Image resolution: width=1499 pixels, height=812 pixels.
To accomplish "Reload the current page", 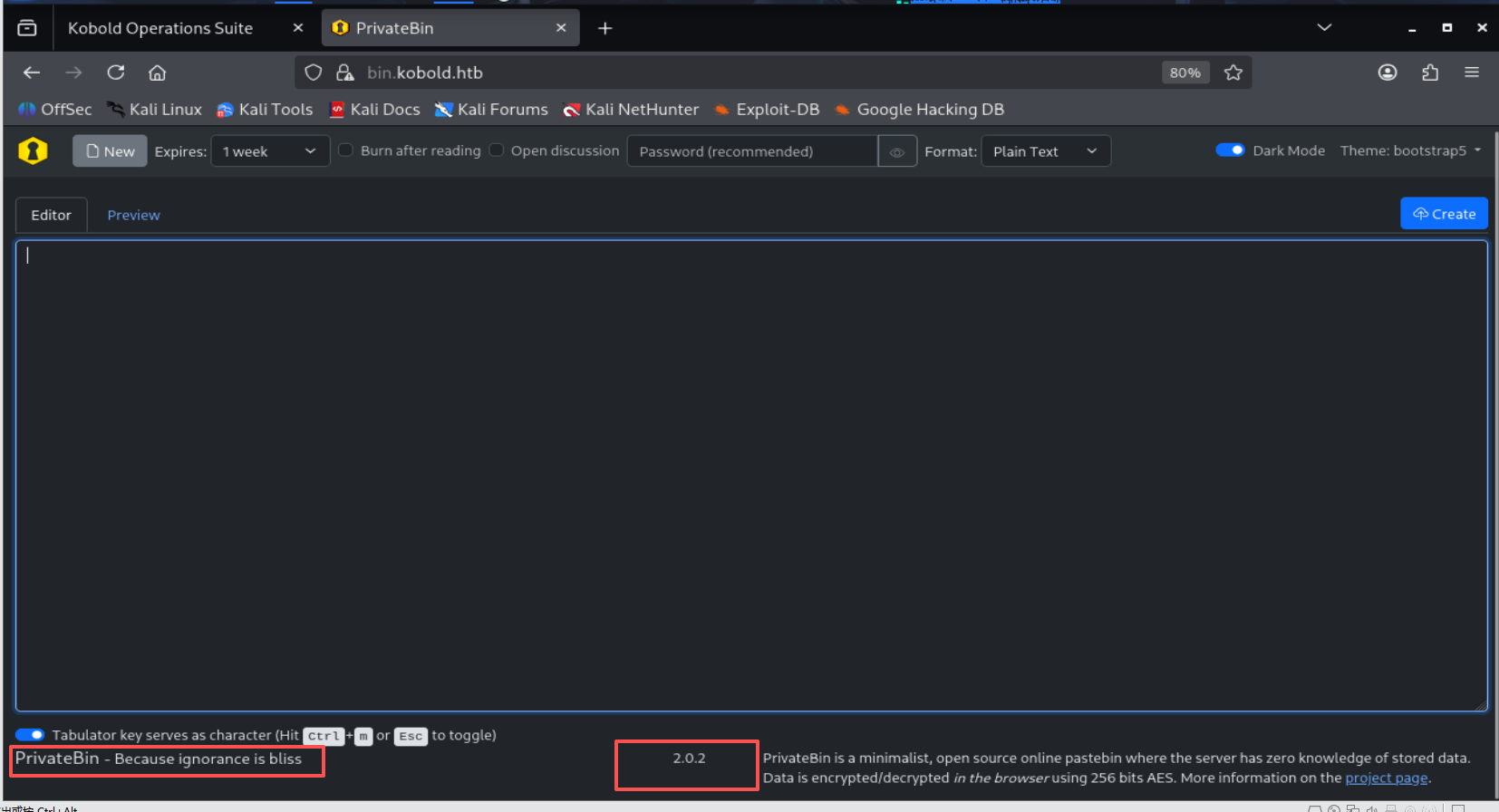I will 116,72.
